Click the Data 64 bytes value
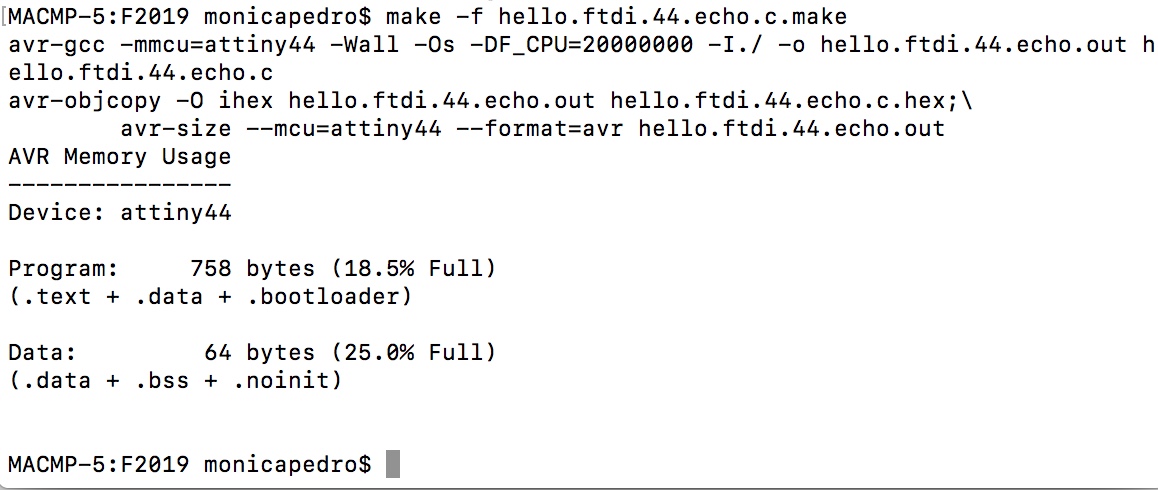The height and width of the screenshot is (490, 1158). pyautogui.click(x=259, y=353)
